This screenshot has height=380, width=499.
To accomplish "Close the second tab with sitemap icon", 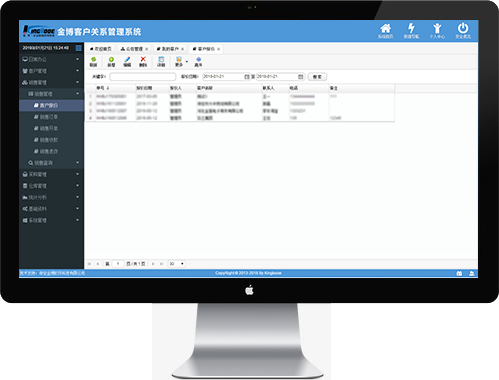I will pyautogui.click(x=147, y=49).
